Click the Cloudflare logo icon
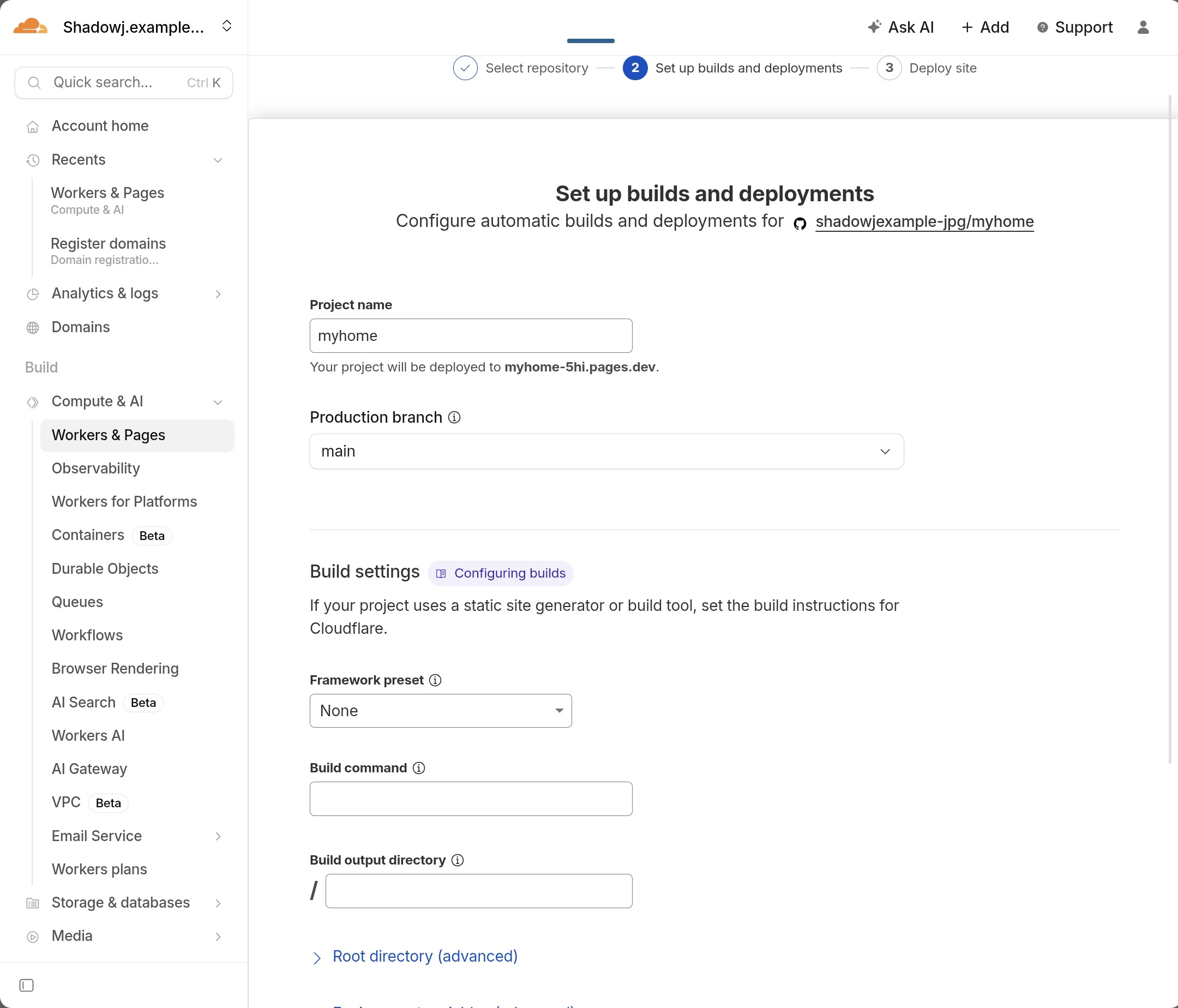This screenshot has width=1178, height=1008. pos(30,26)
